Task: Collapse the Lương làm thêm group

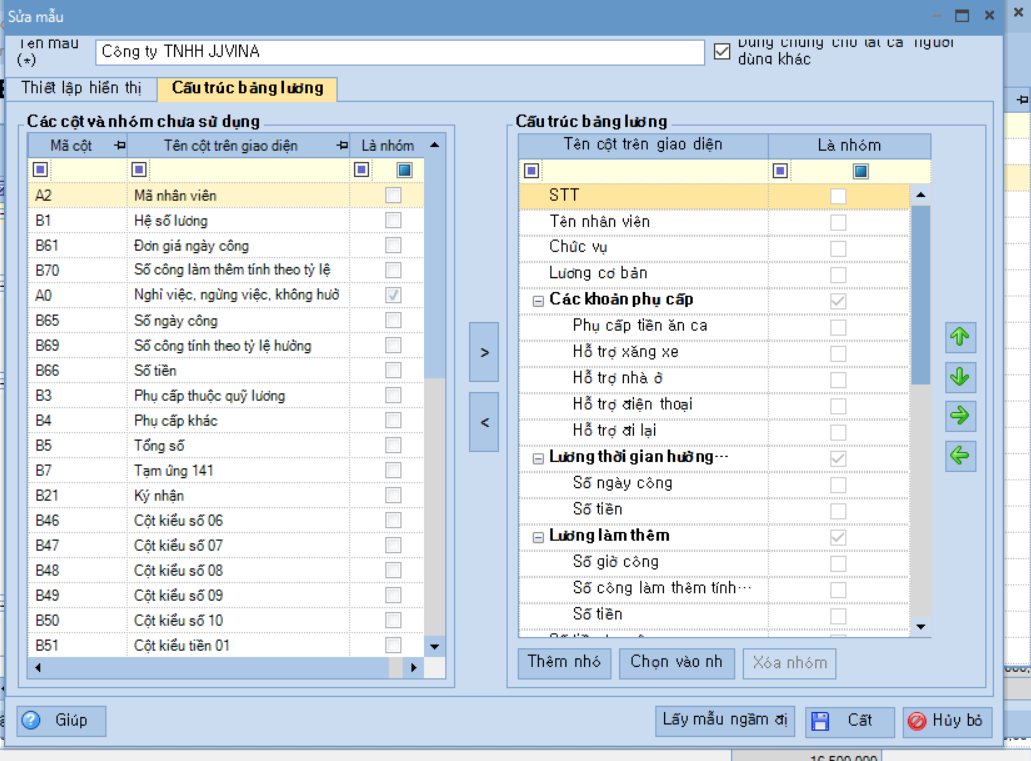Action: pos(538,536)
